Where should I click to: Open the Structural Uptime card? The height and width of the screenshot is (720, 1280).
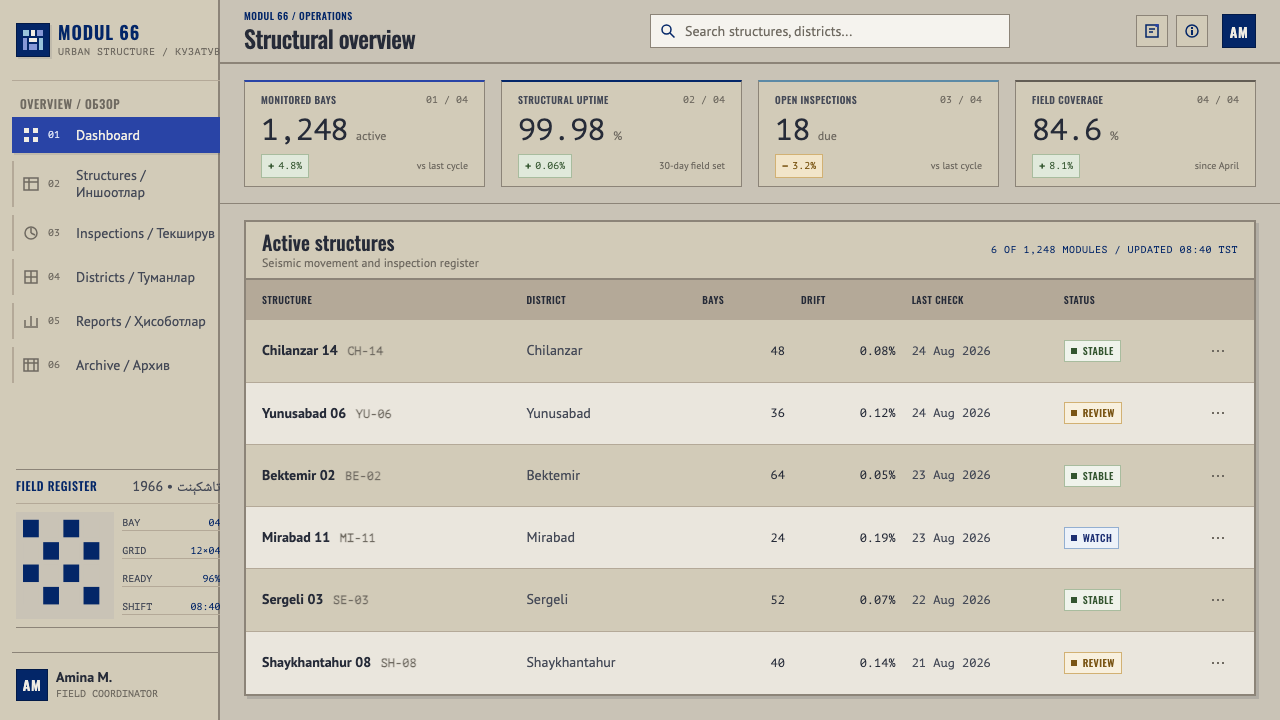(x=621, y=134)
